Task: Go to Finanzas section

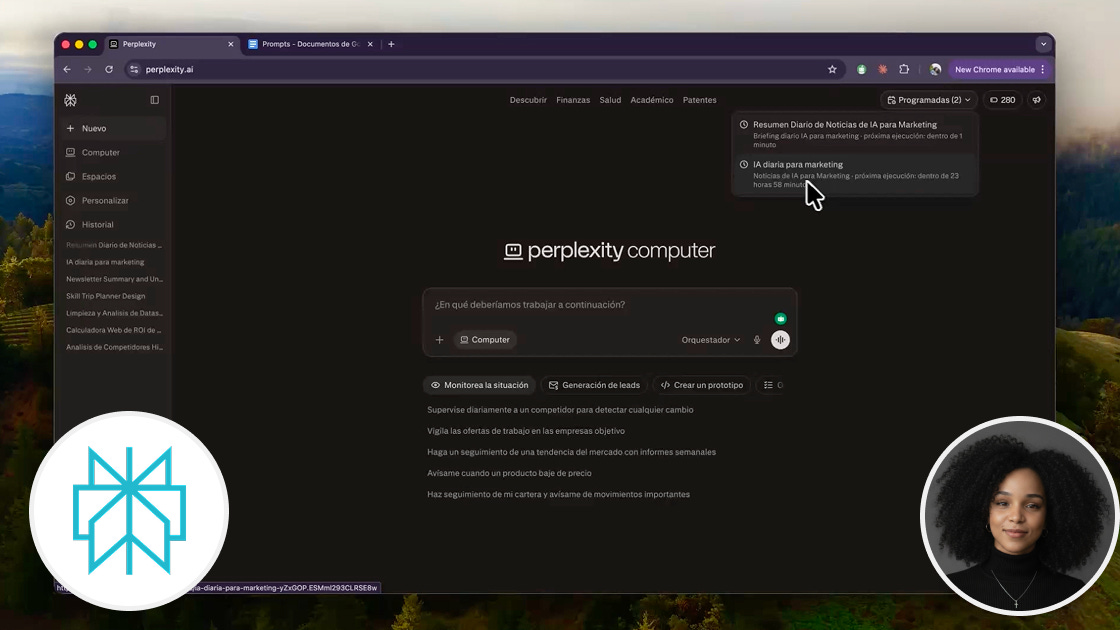Action: tap(573, 100)
